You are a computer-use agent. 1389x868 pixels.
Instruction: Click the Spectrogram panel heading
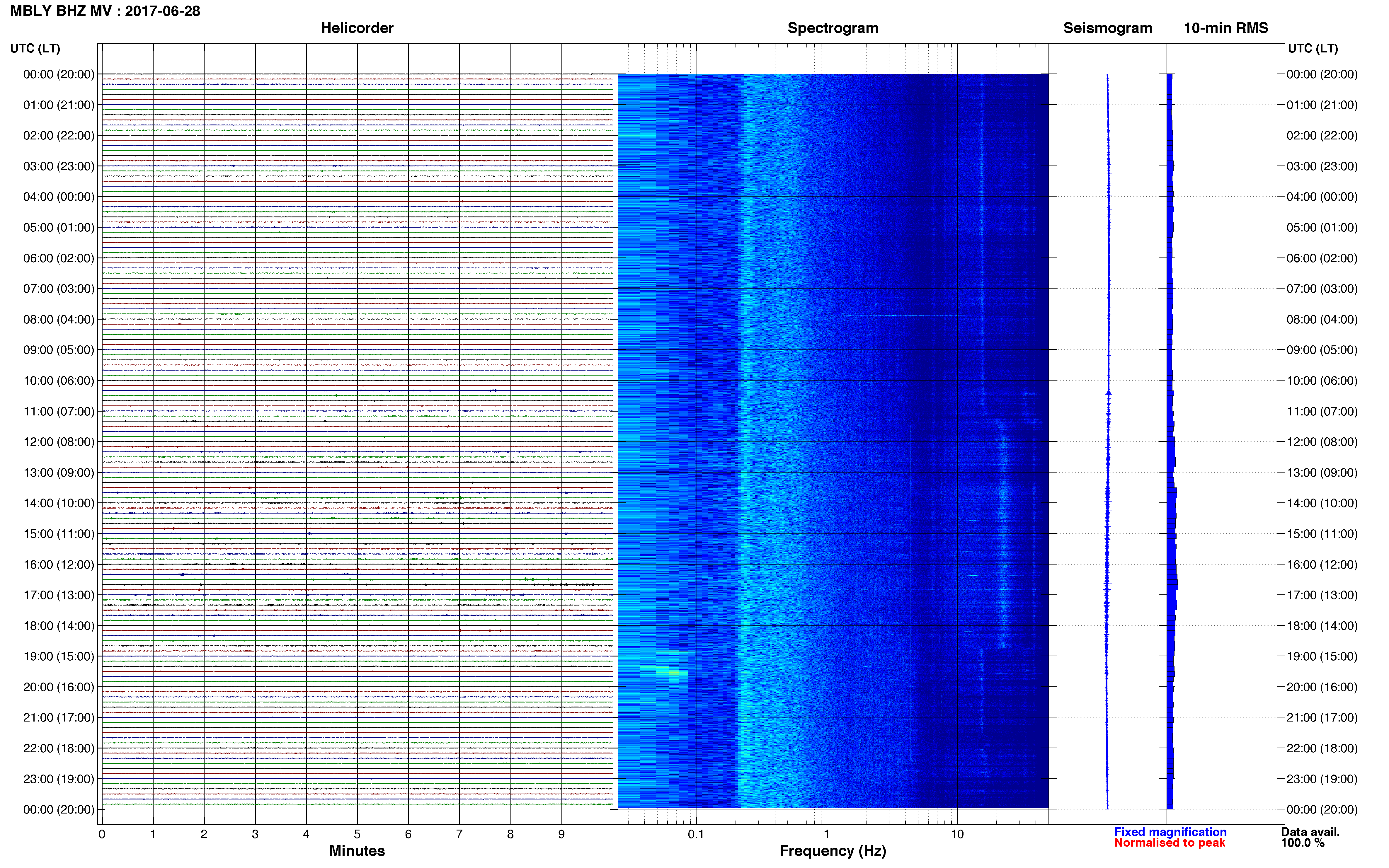tap(833, 28)
